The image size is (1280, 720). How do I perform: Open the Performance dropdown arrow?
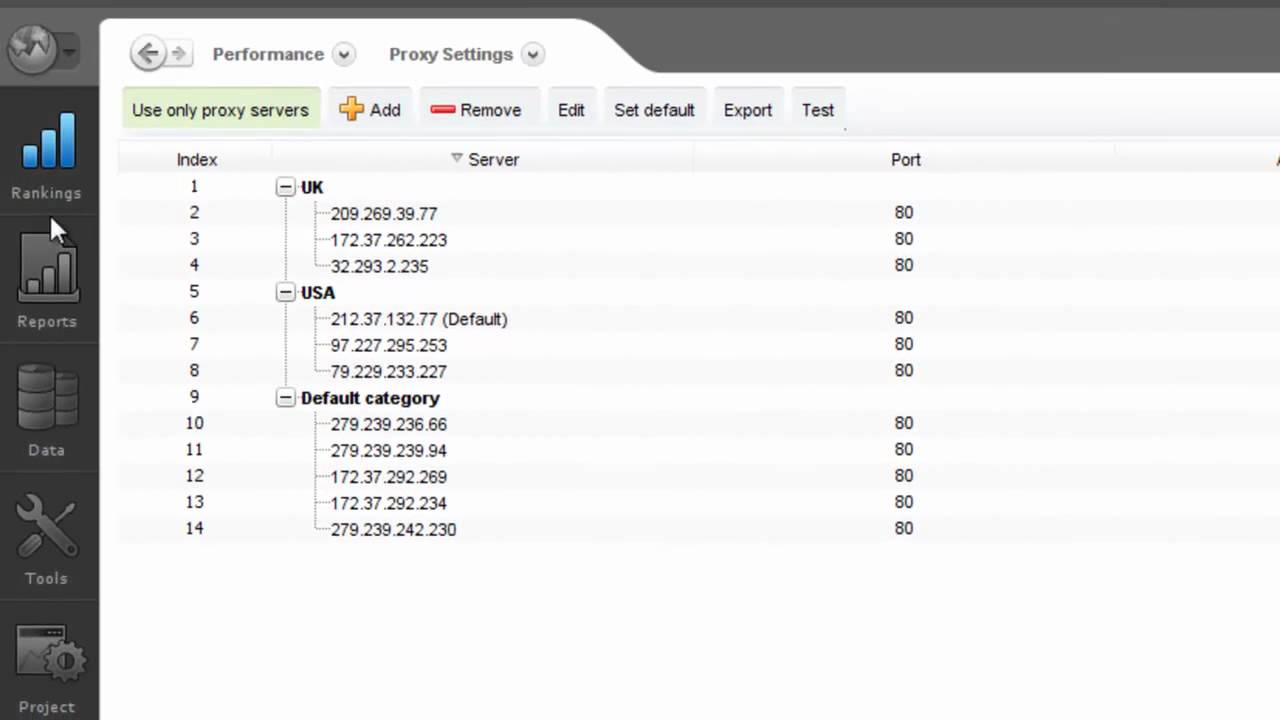click(344, 55)
